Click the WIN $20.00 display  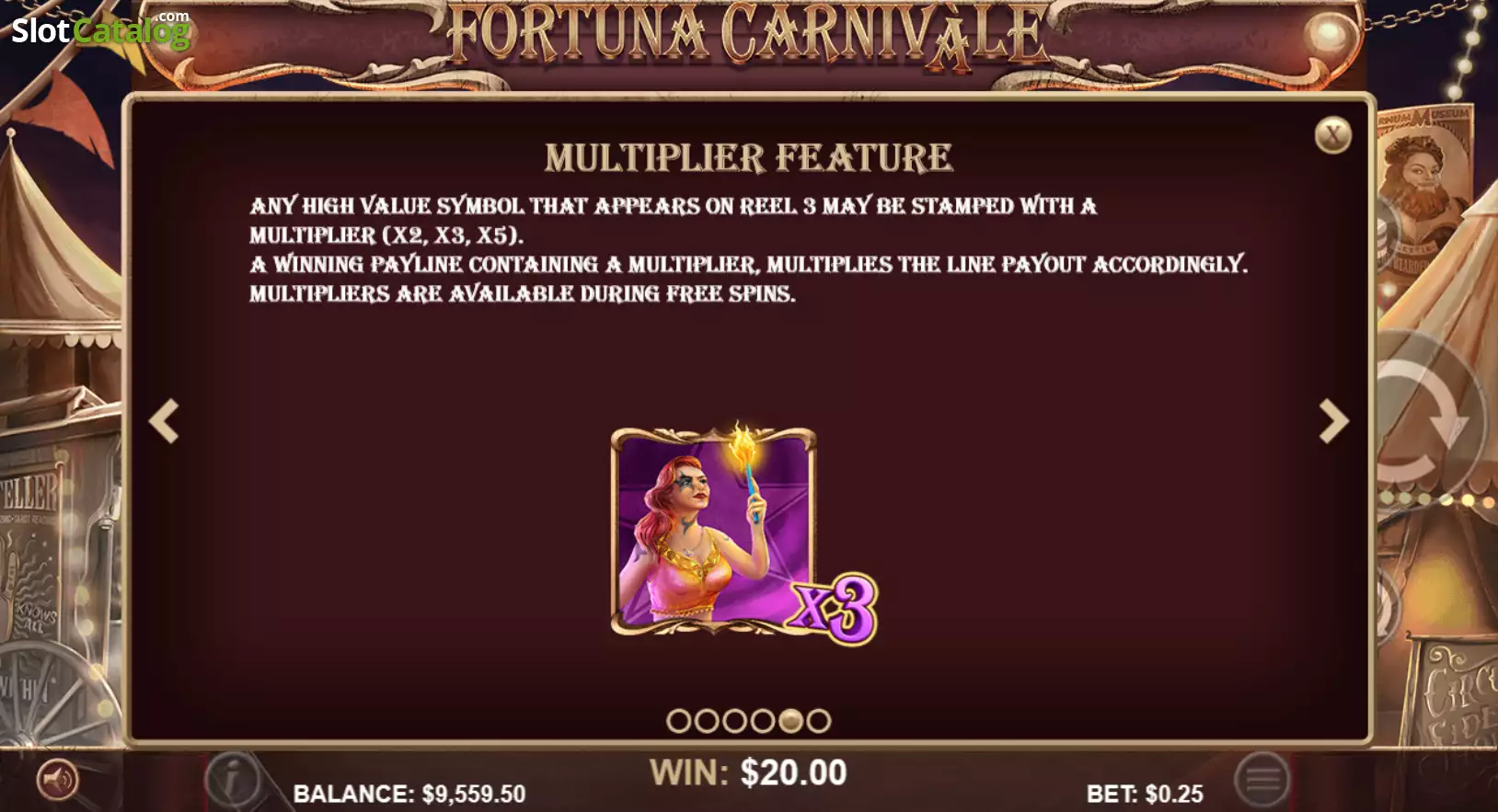tap(748, 772)
